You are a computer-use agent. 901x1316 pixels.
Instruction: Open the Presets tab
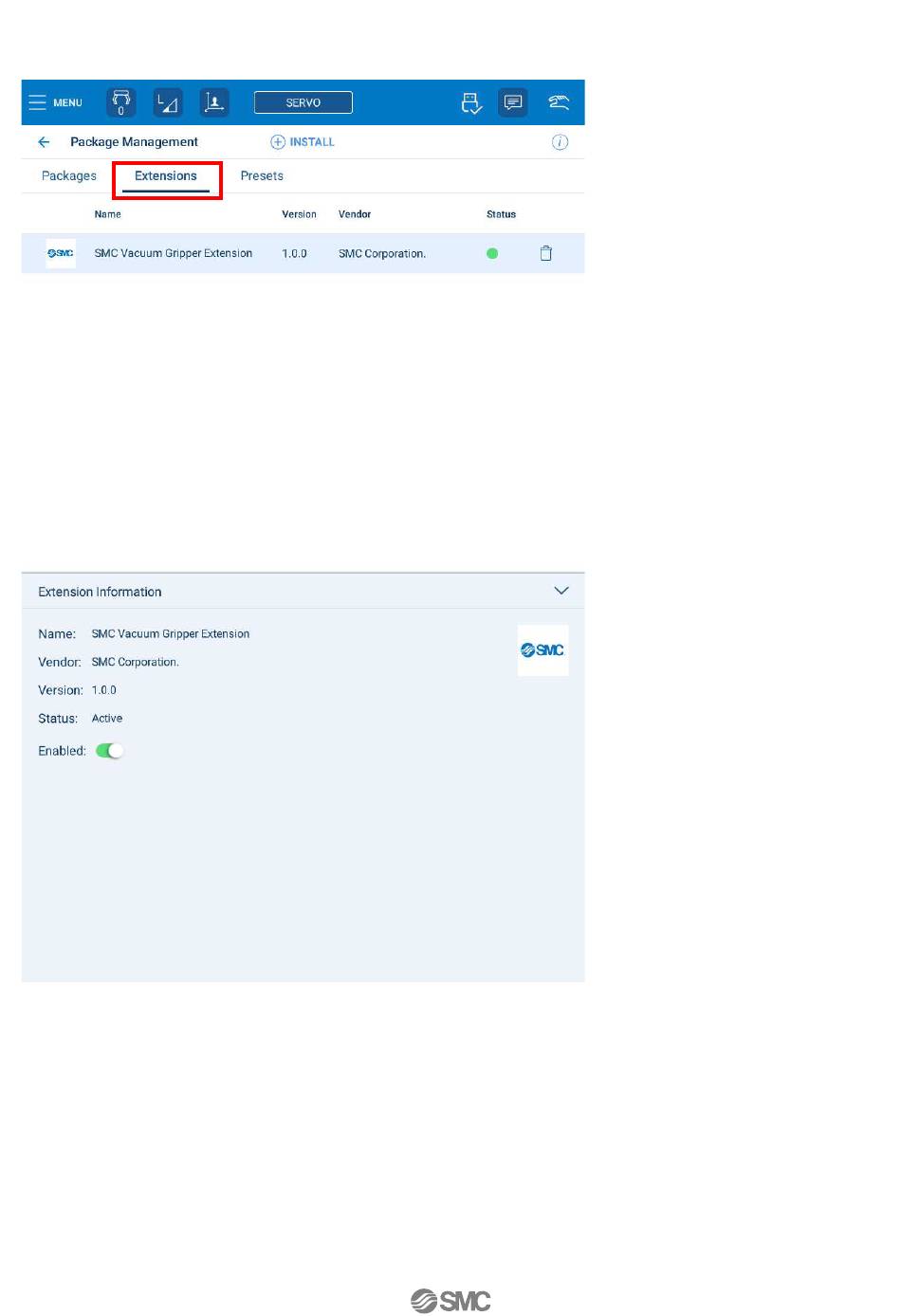[262, 176]
